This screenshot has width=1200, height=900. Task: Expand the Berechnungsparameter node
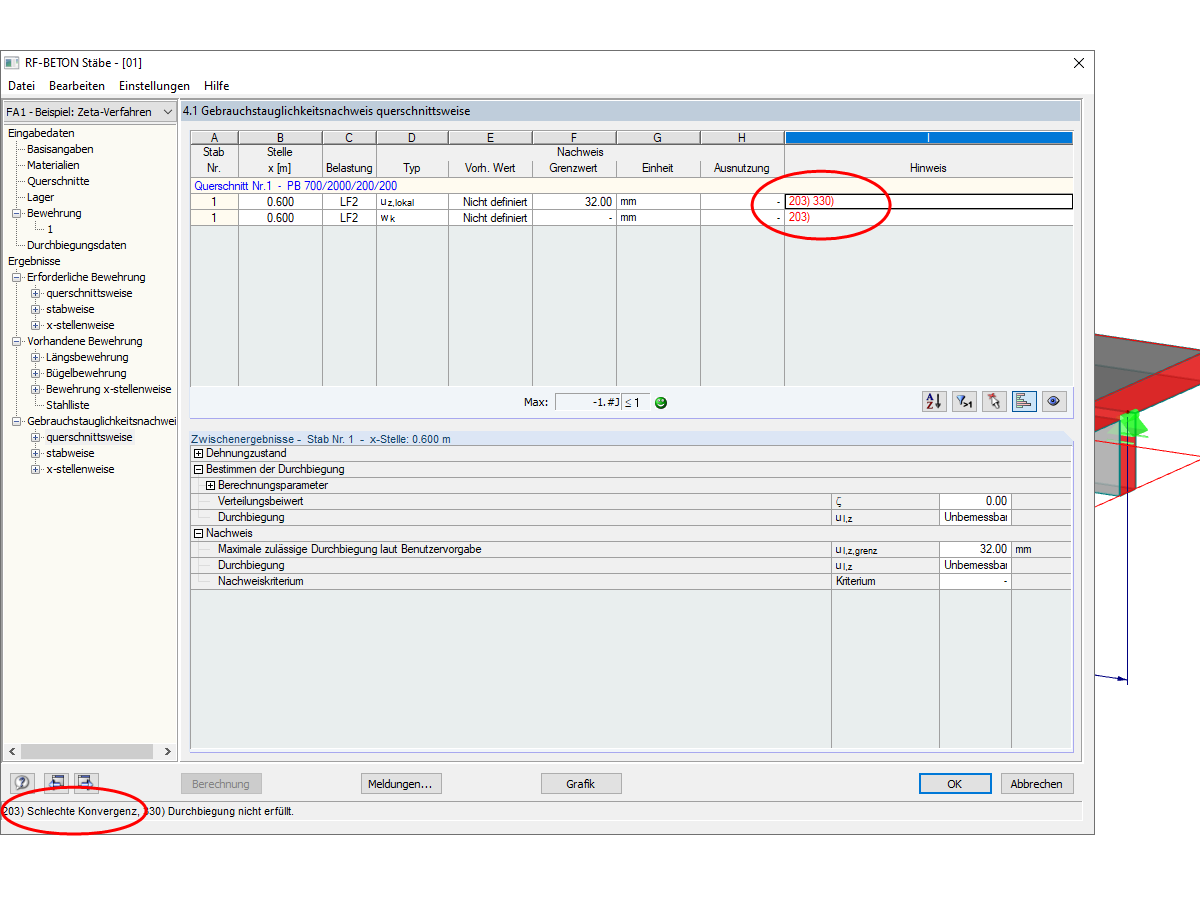210,485
